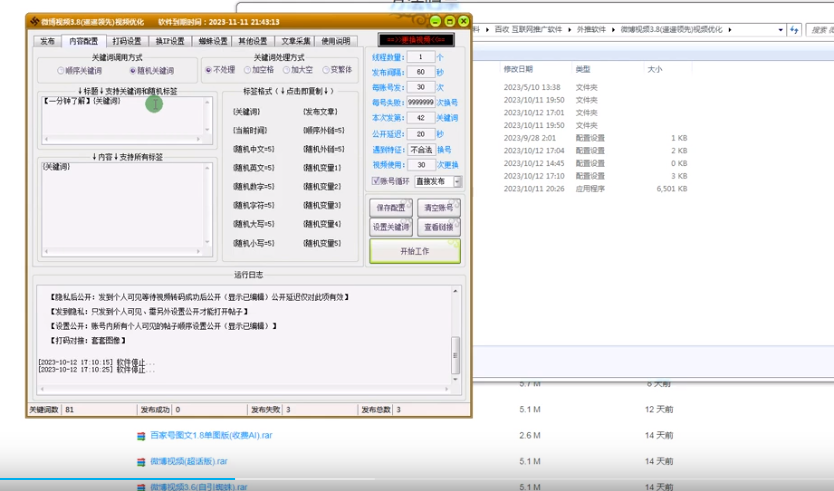Open the 换IP设置 tab
The height and width of the screenshot is (491, 834).
170,41
